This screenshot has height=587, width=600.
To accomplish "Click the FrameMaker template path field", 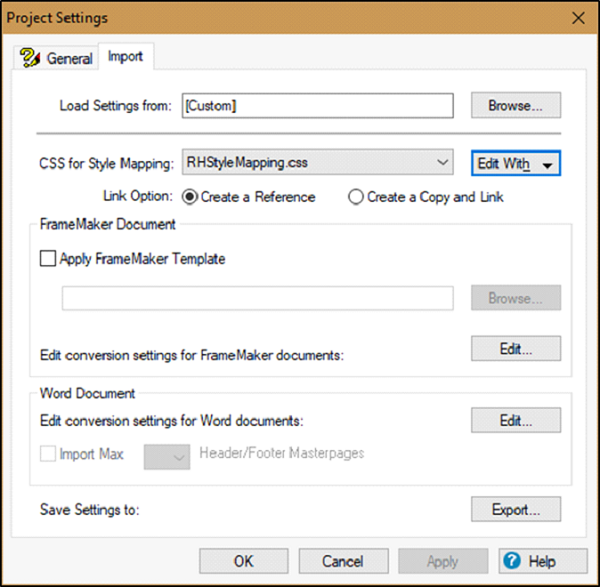I will click(x=257, y=298).
